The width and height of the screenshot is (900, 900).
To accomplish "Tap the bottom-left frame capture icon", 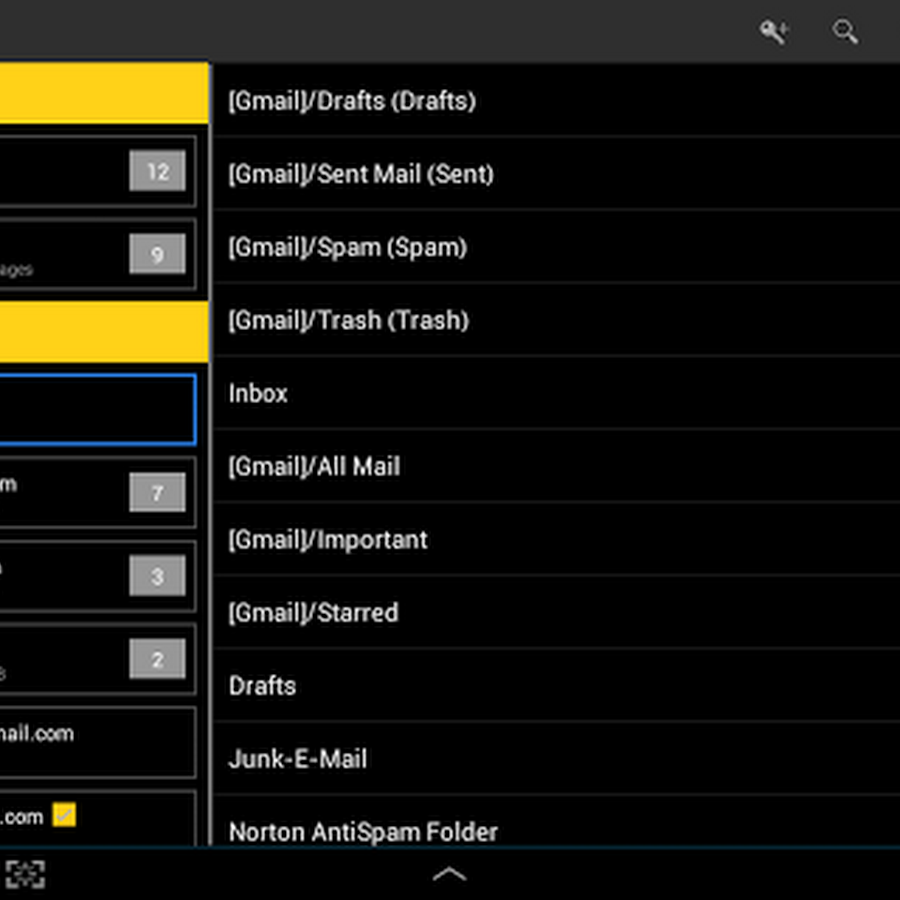I will pos(25,874).
